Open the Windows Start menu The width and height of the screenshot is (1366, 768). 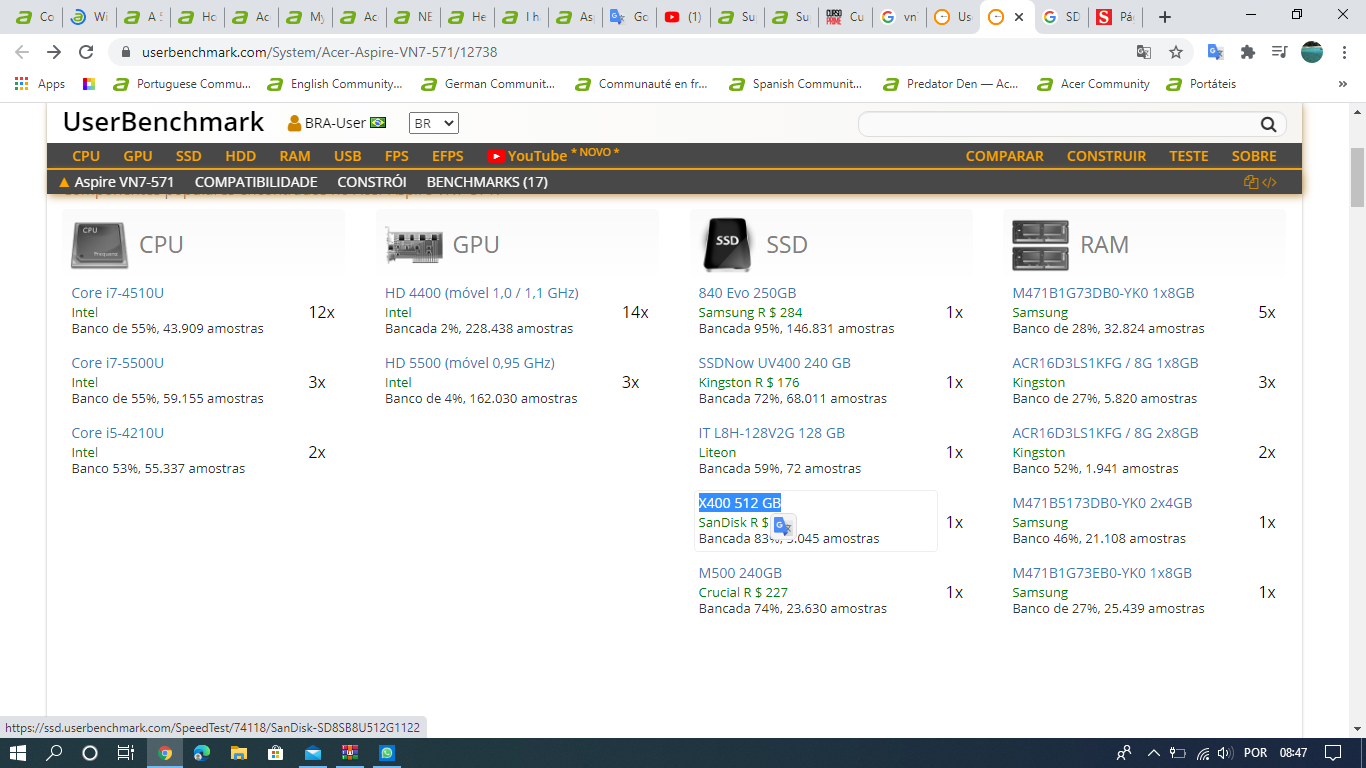[x=18, y=753]
